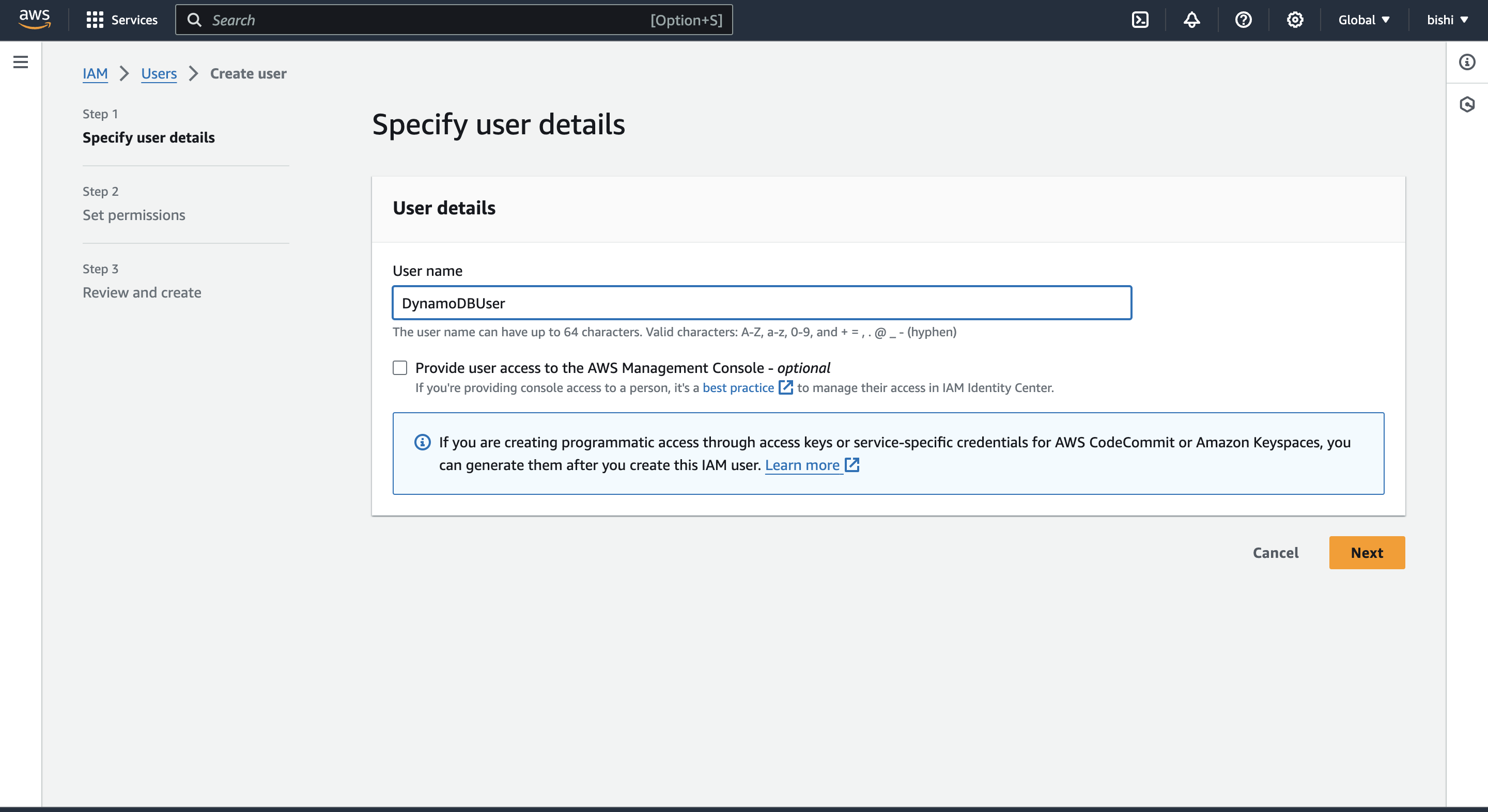Expand the bishi account dropdown
Image resolution: width=1488 pixels, height=812 pixels.
tap(1449, 20)
